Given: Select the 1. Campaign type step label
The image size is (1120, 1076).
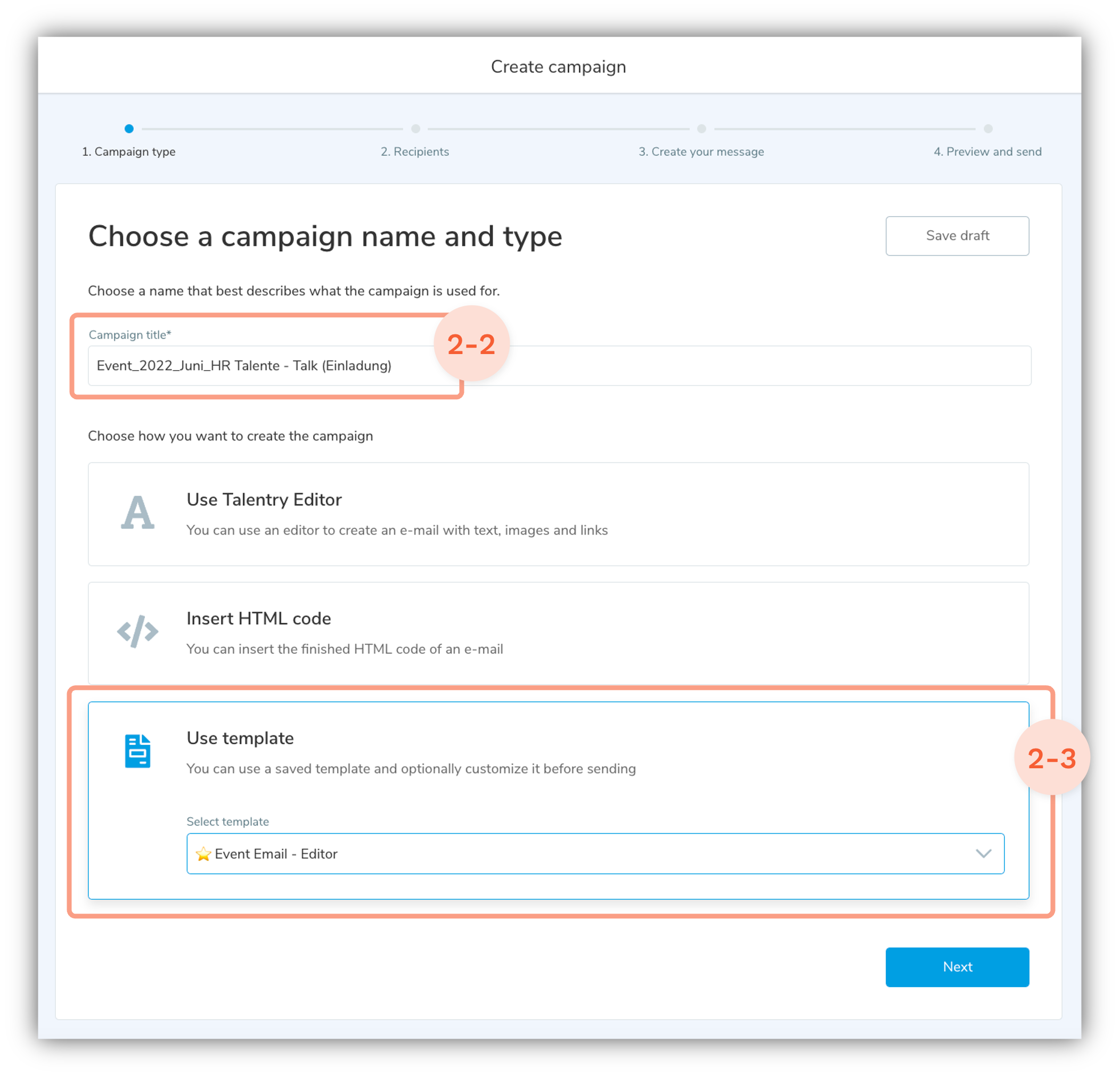Looking at the screenshot, I should 128,152.
